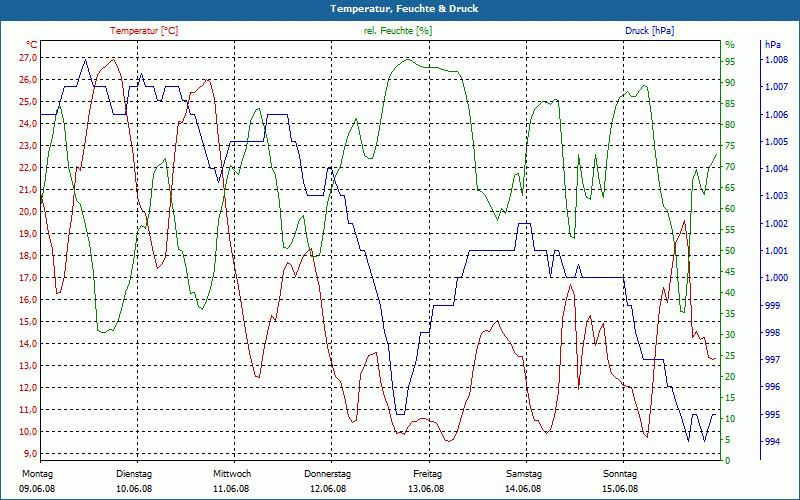Select the green 'rel. Feuchte [%]' legend label
Image resolution: width=800 pixels, height=500 pixels.
[397, 31]
